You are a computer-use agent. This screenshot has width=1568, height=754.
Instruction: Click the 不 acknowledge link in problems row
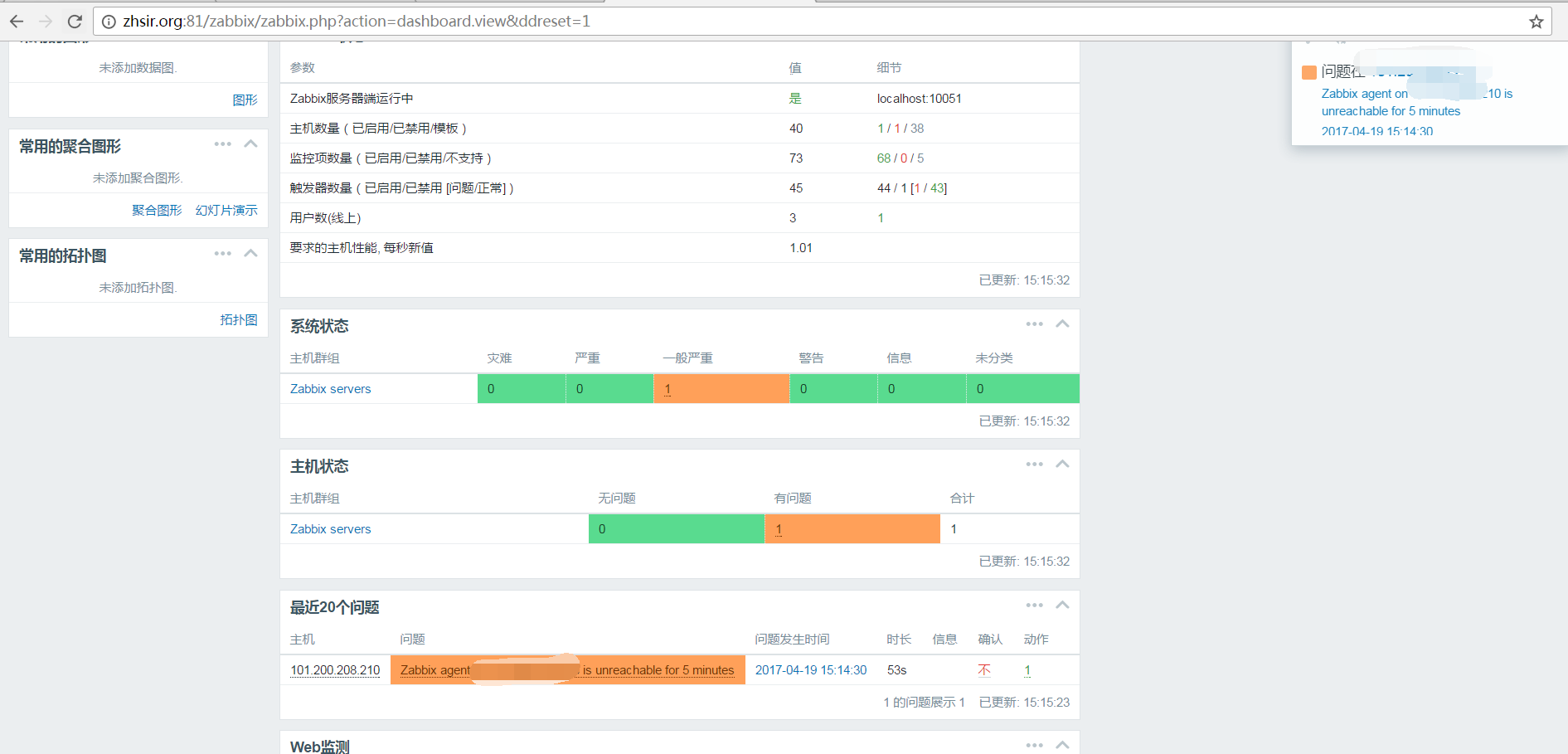tap(984, 670)
